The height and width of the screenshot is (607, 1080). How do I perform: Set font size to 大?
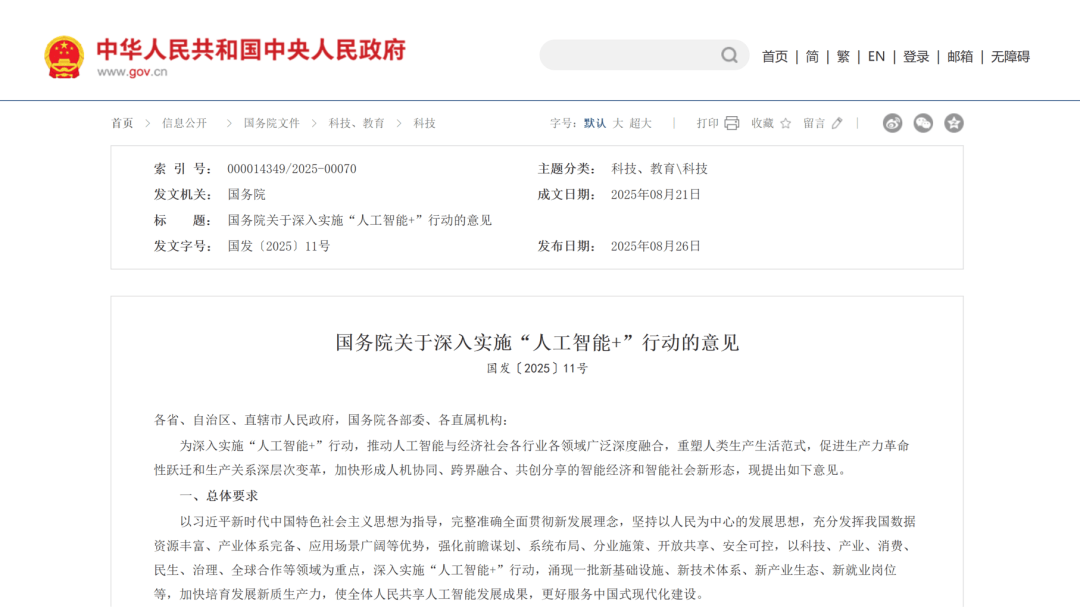point(618,123)
